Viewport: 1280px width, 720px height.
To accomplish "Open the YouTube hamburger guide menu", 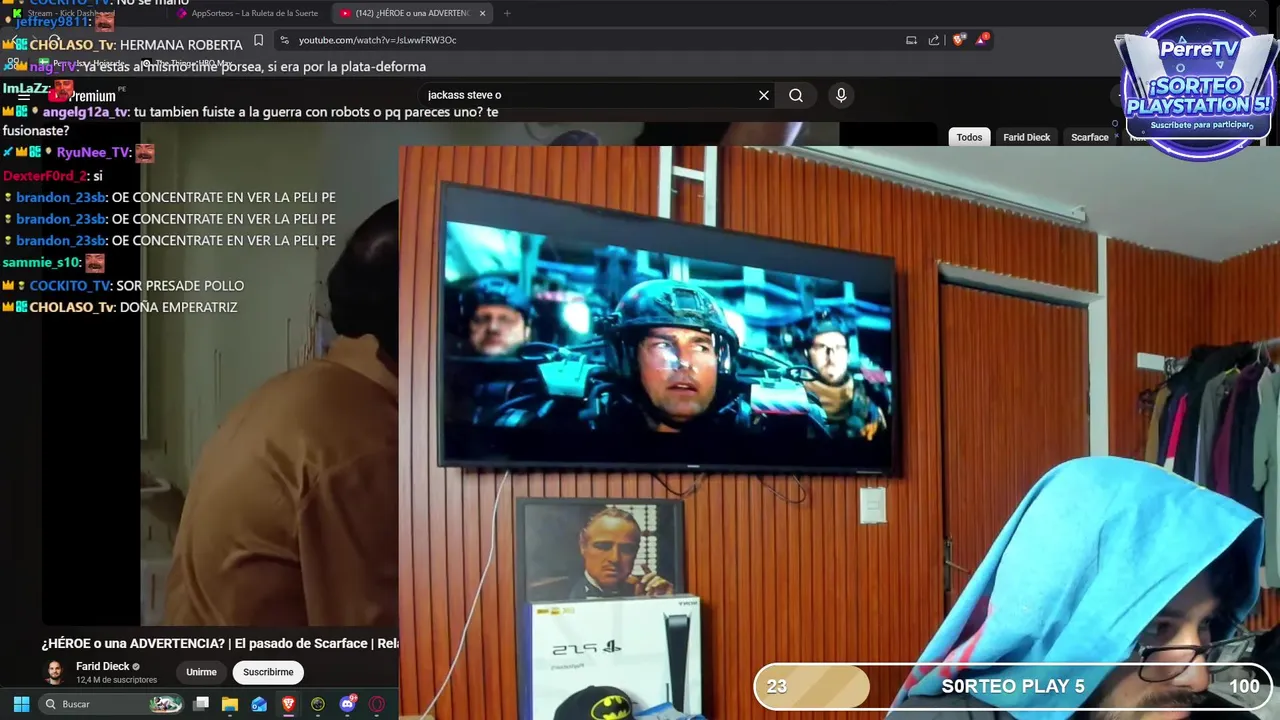I will point(23,96).
